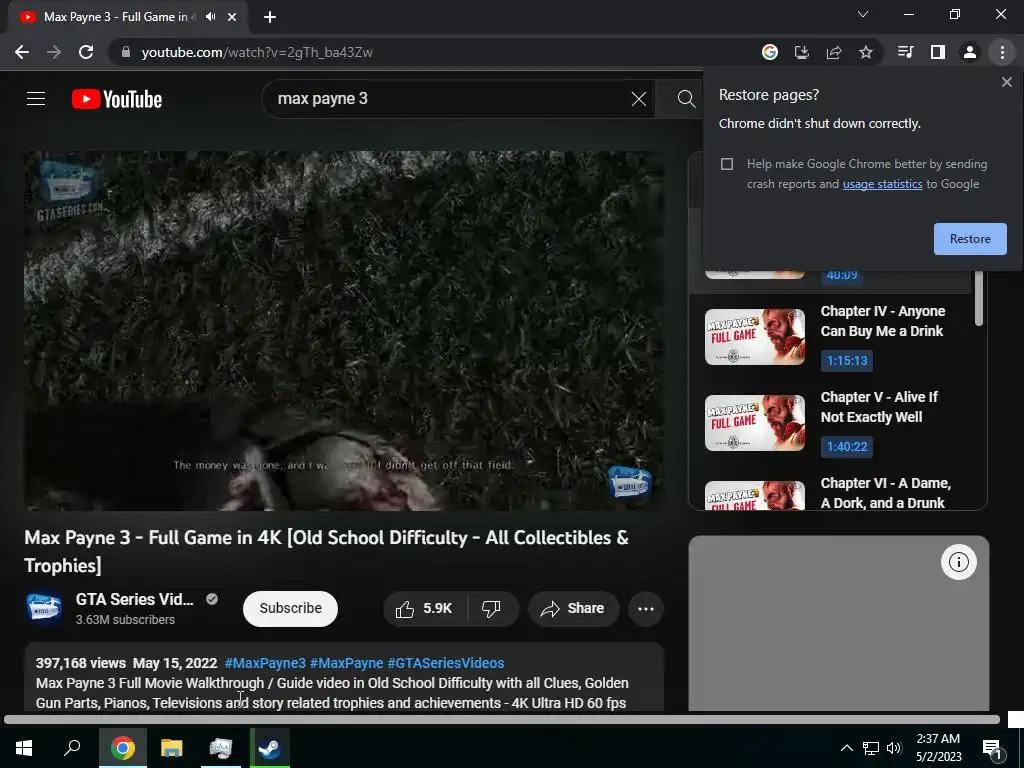Image resolution: width=1024 pixels, height=768 pixels.
Task: Tick the crash reports checkbox
Action: point(727,164)
